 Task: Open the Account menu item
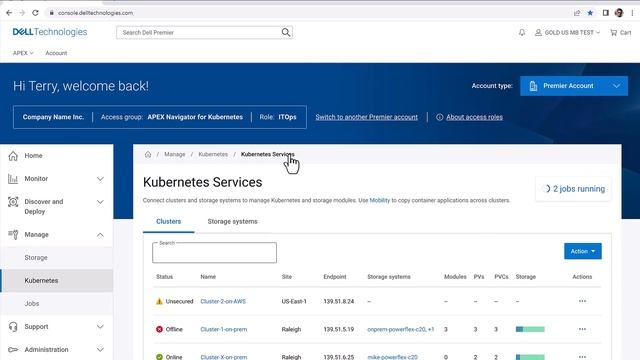[56, 53]
